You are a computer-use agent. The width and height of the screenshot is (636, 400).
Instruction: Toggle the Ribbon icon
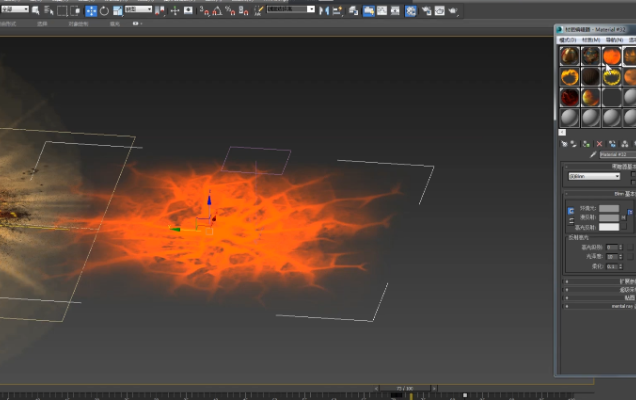(368, 11)
